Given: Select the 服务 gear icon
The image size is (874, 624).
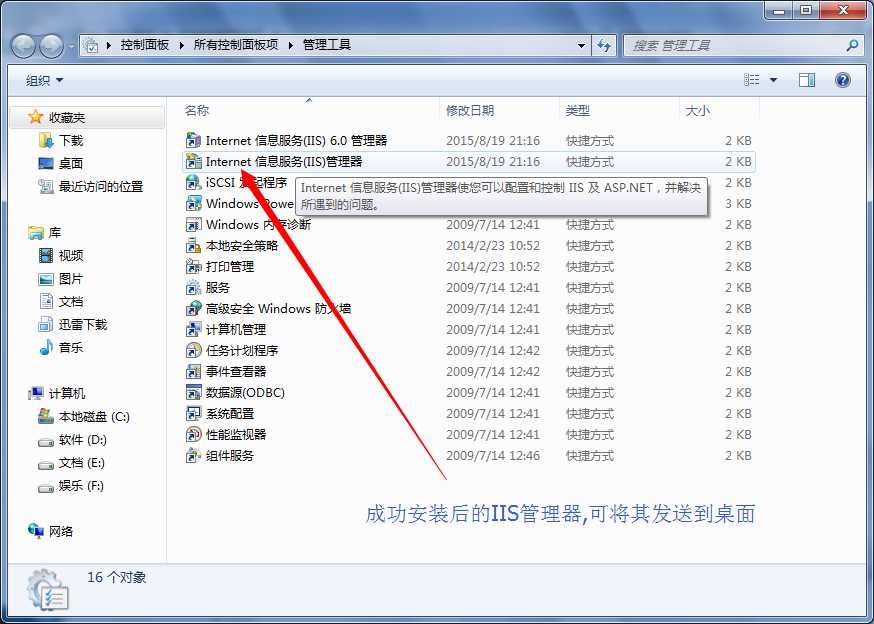Looking at the screenshot, I should [193, 288].
